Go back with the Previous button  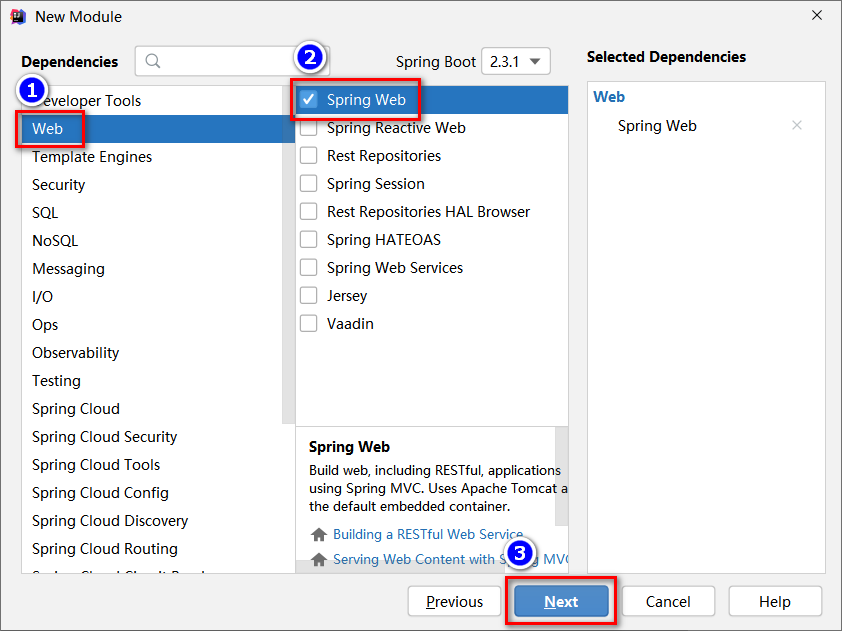coord(454,601)
